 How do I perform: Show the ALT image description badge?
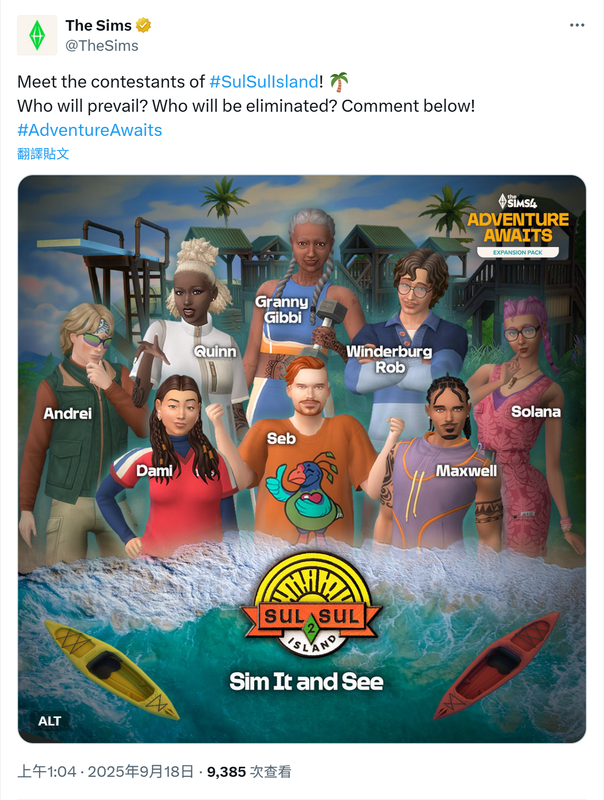(x=49, y=721)
